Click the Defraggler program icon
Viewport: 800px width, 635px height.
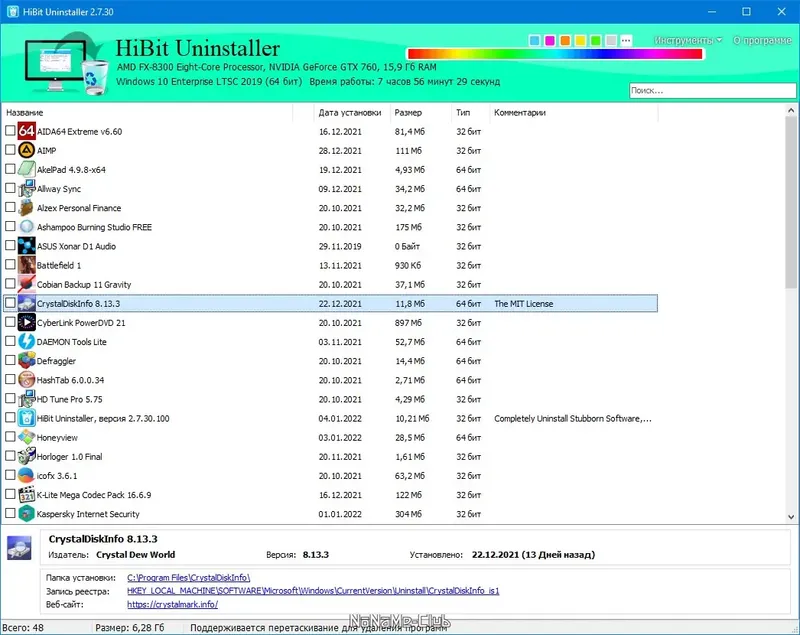(27, 361)
